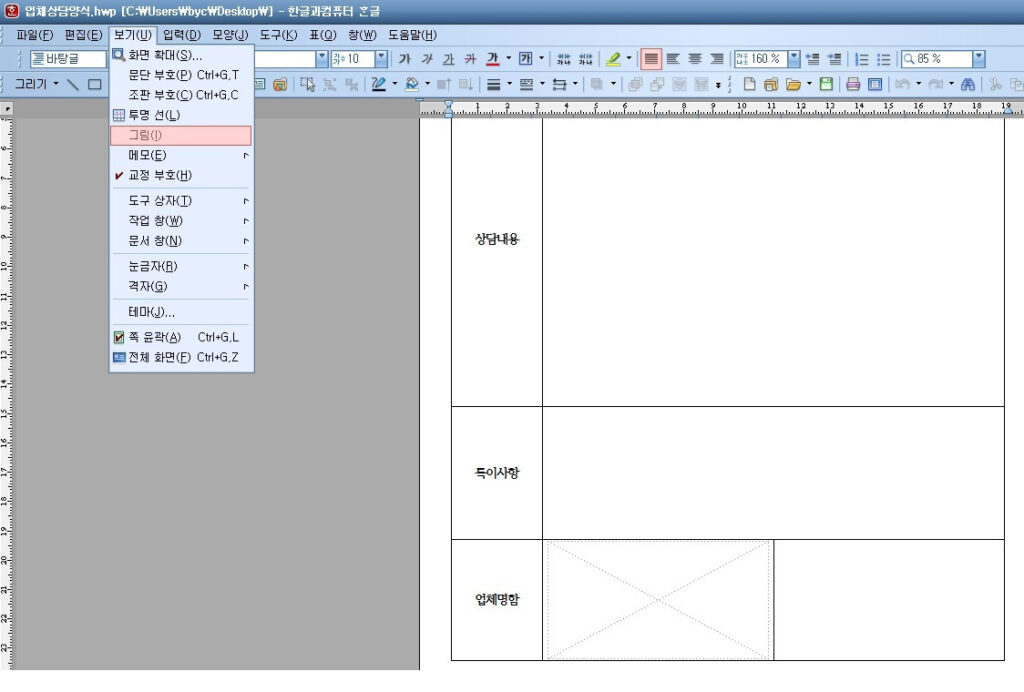Expand the font color dropdown arrow

pos(509,59)
